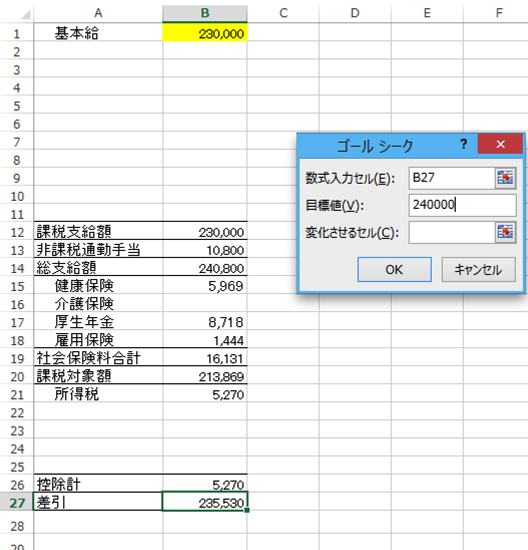Select cell 課税対象額
528x550 pixels.
point(98,376)
